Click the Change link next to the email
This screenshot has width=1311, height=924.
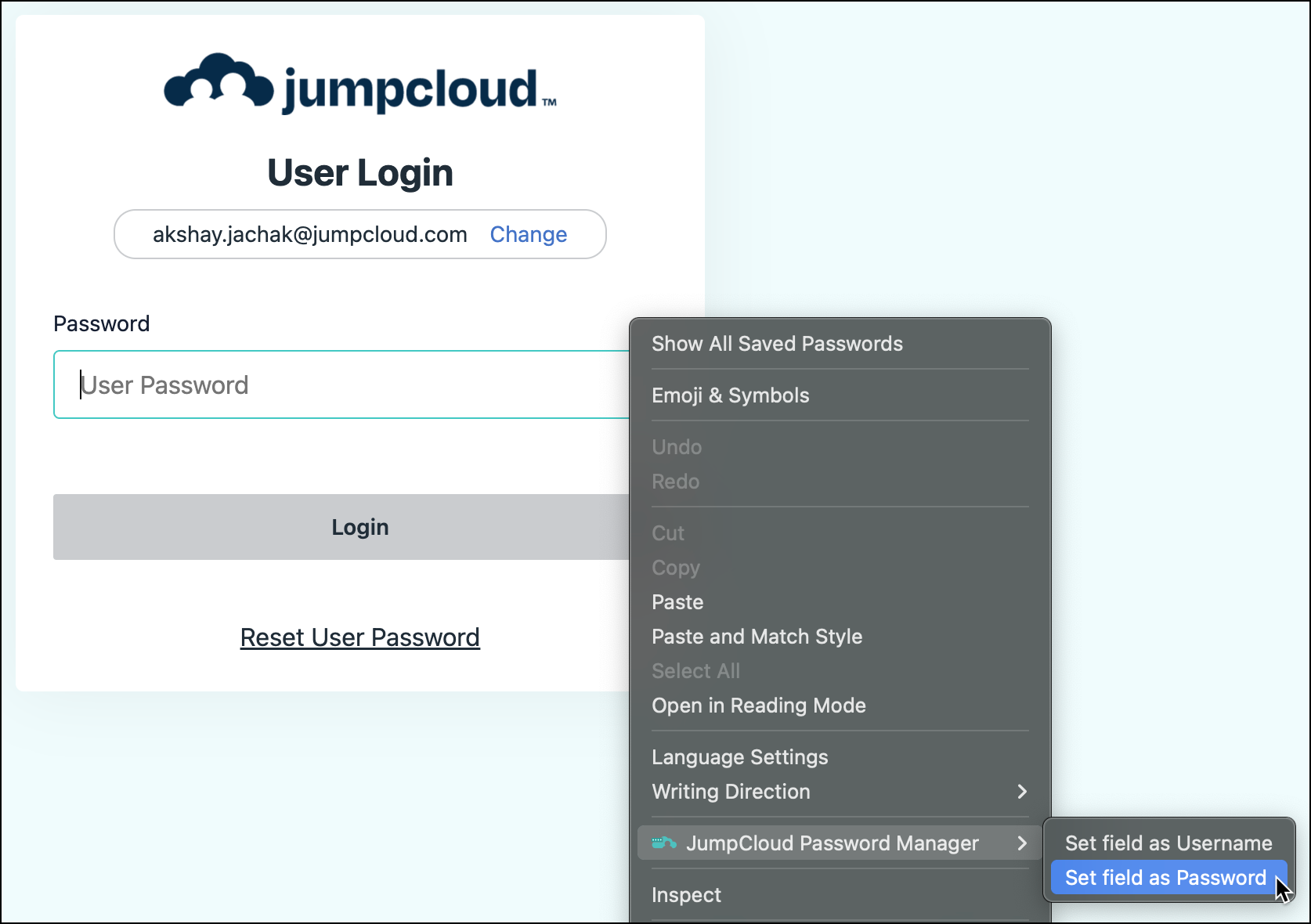point(528,234)
